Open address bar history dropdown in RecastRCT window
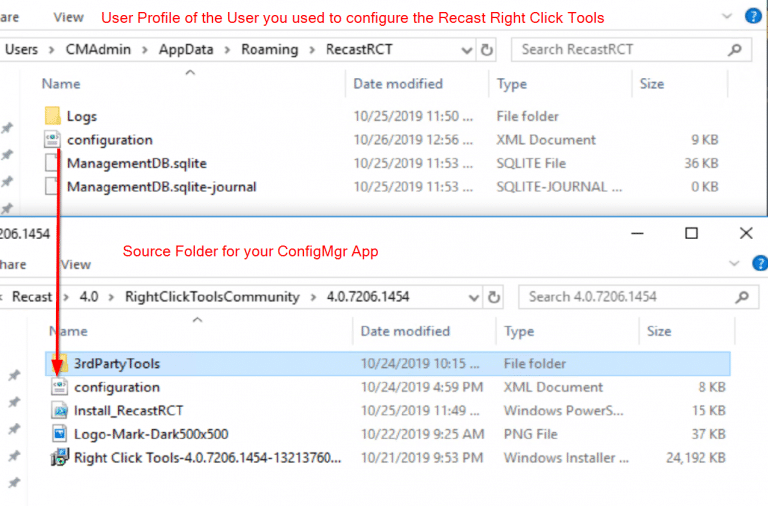The image size is (768, 506). 464,49
